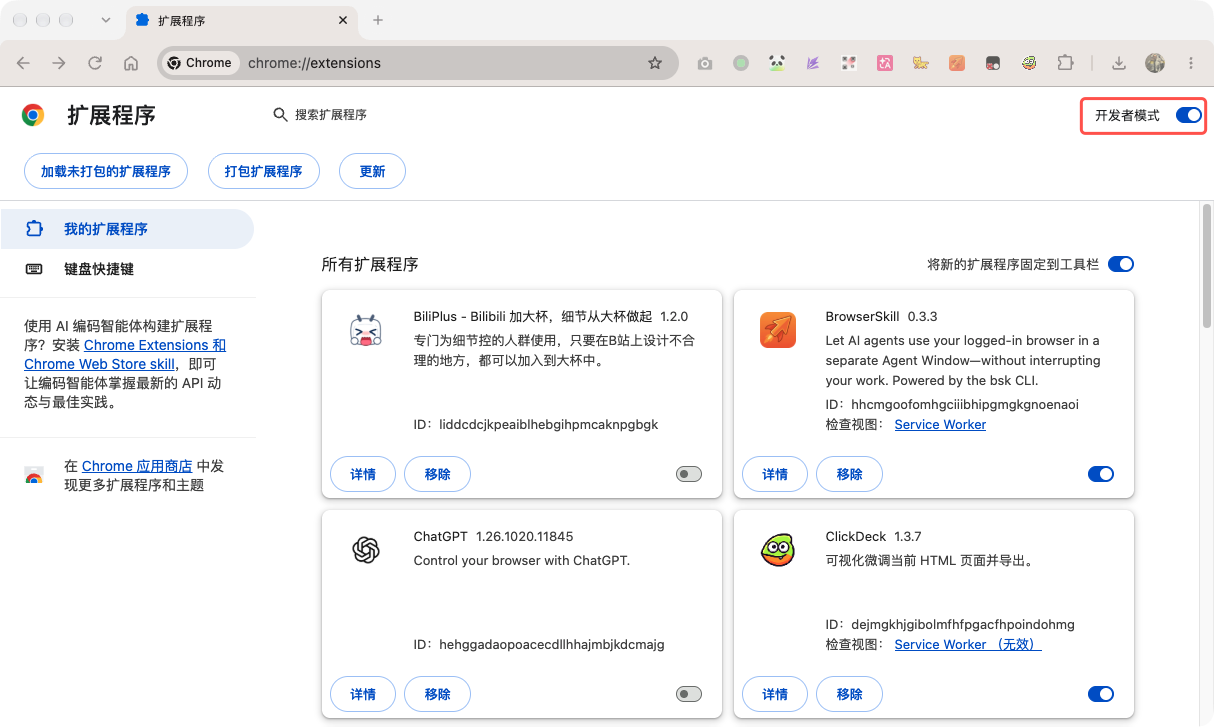Select 我的扩展程序 in sidebar
The width and height of the screenshot is (1214, 727).
click(127, 229)
